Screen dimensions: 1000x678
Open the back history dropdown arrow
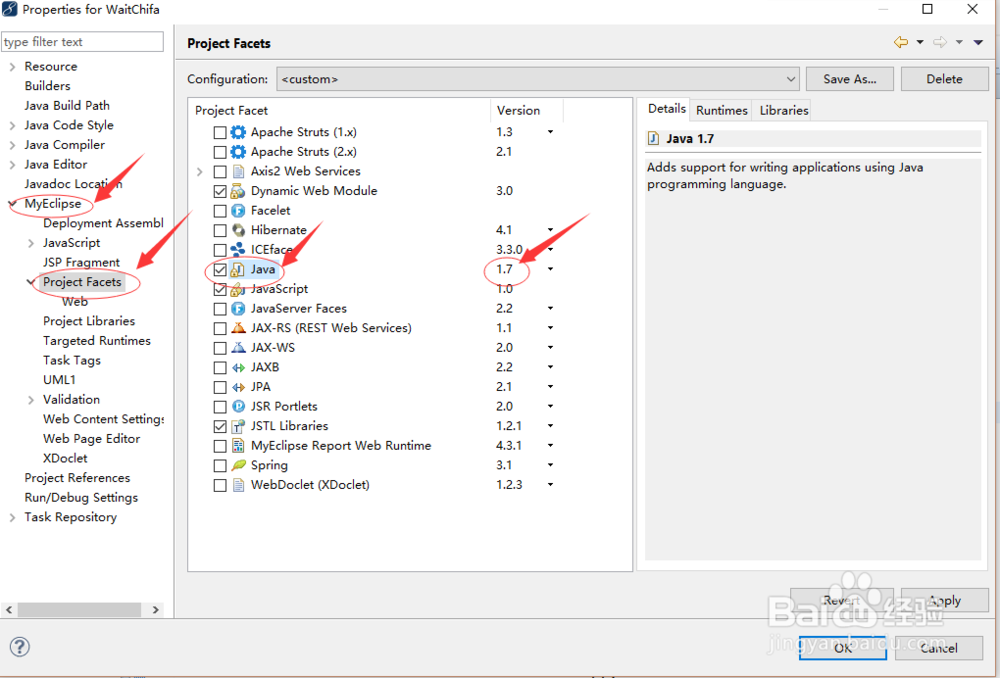[920, 42]
